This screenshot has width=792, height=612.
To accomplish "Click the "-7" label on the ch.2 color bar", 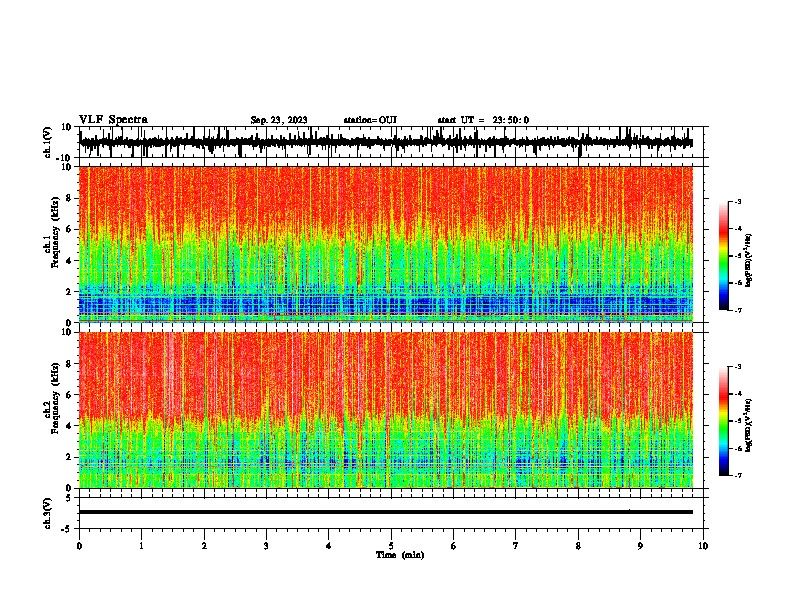I will (x=737, y=475).
